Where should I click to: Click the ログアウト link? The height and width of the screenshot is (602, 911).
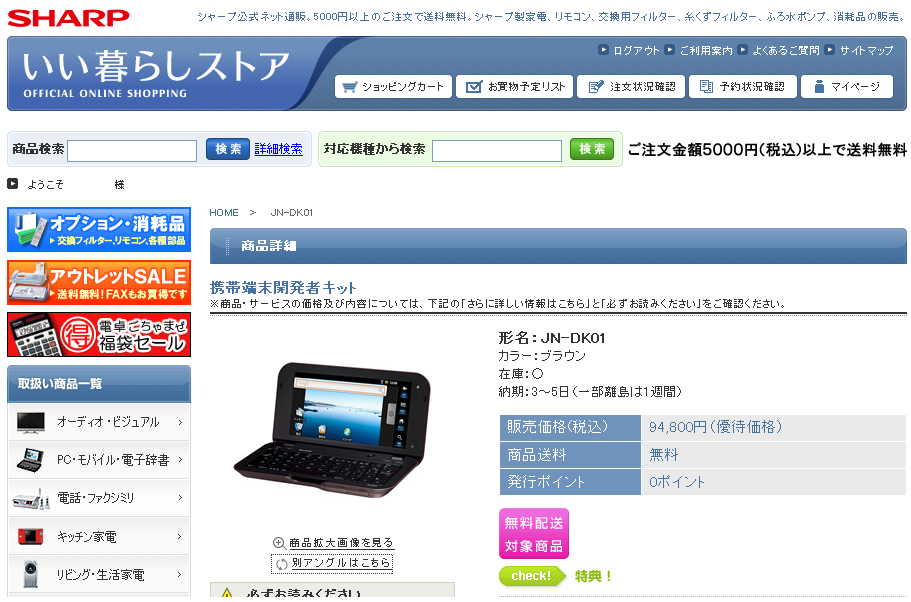pyautogui.click(x=636, y=51)
